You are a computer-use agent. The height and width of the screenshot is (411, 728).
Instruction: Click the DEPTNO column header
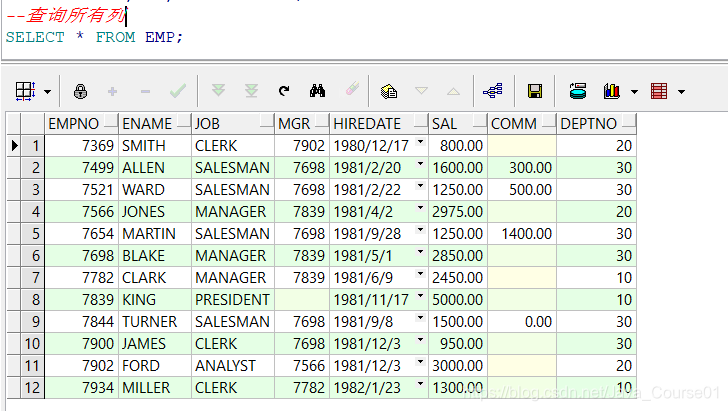coord(596,124)
